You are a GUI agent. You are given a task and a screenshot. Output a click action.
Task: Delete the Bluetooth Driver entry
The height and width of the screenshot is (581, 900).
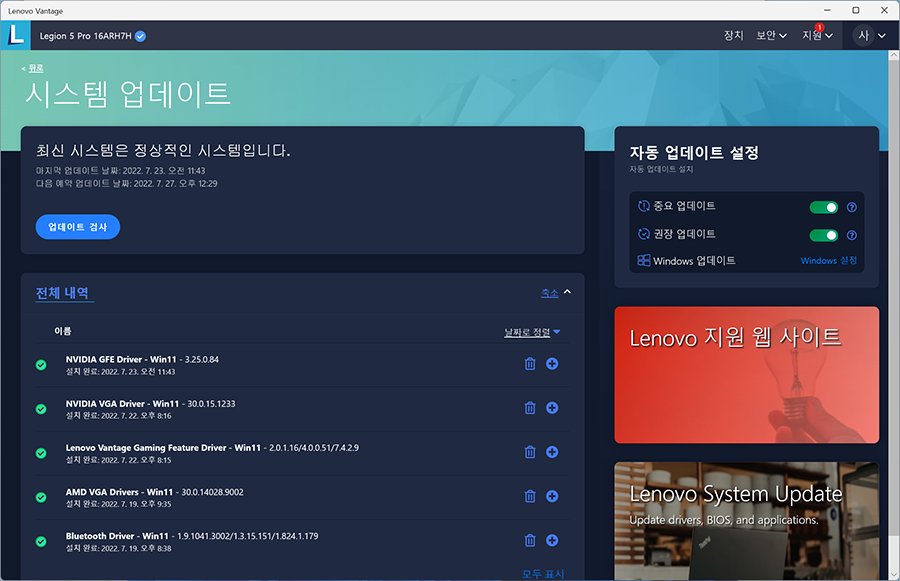530,540
